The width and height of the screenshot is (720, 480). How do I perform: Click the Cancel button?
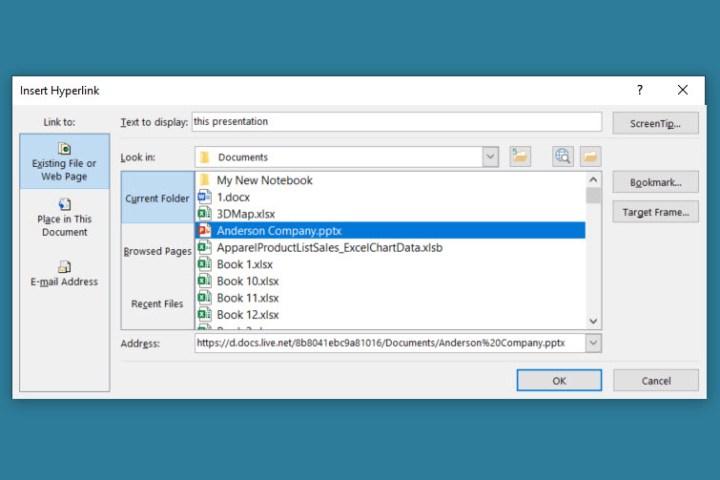[x=655, y=381]
